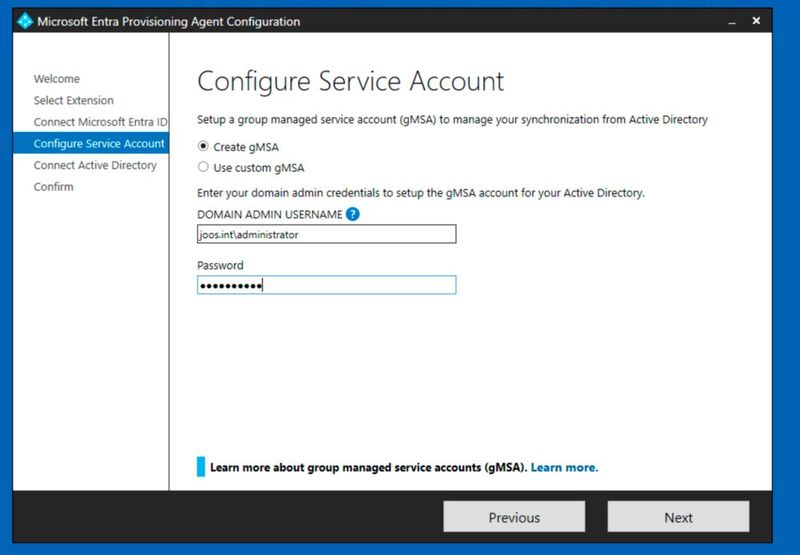This screenshot has height=555, width=800.
Task: Select the Use custom gMSA radio option
Action: [203, 167]
